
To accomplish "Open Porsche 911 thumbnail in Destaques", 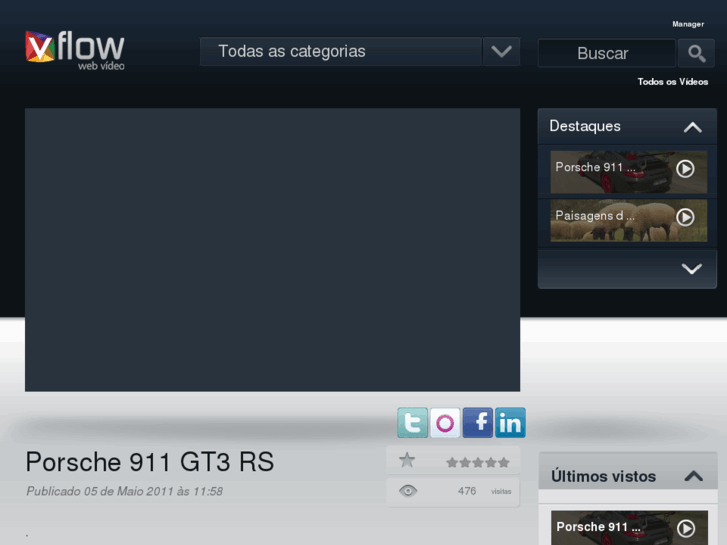I will tap(628, 172).
